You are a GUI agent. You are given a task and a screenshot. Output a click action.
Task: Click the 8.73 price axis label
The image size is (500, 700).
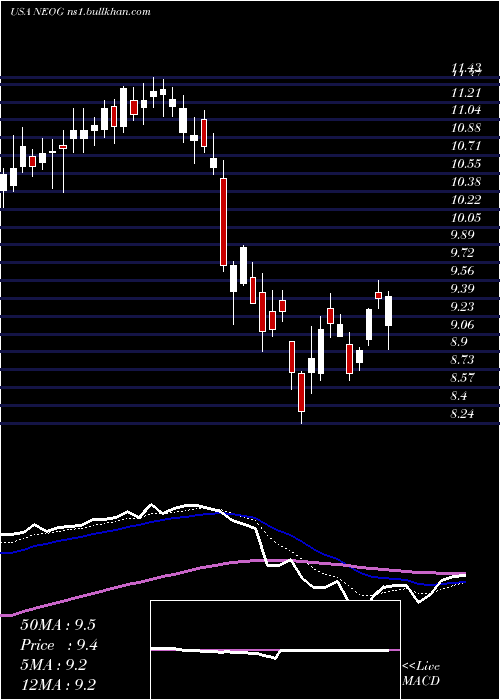pos(463,360)
